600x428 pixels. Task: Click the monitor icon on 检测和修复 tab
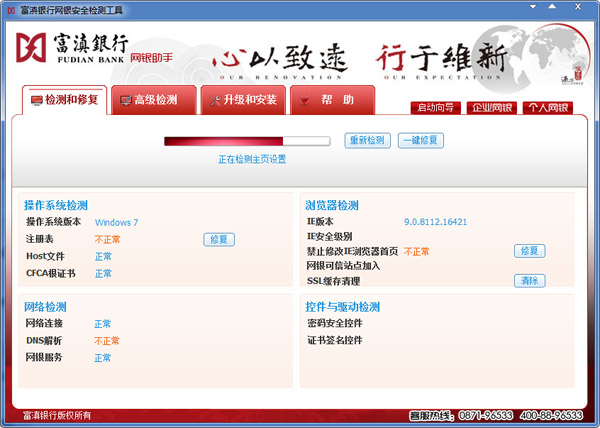click(x=37, y=100)
